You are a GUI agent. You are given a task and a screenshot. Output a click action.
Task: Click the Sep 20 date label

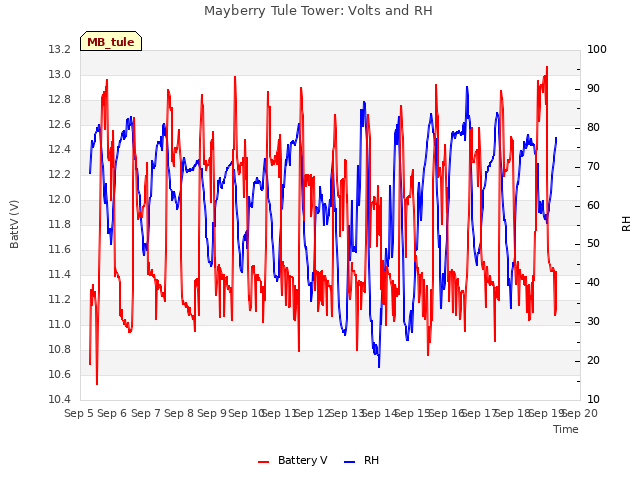coord(580,413)
